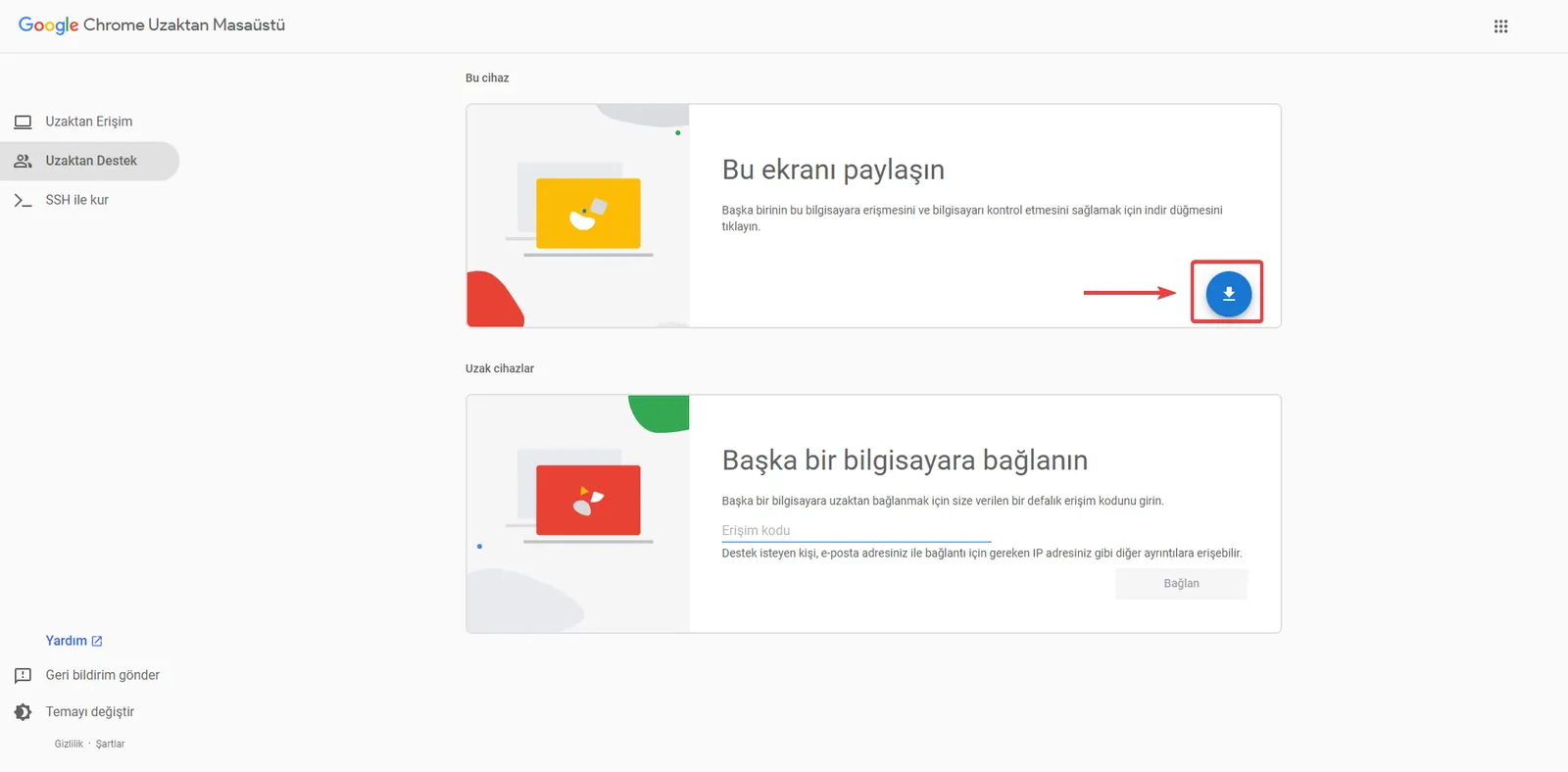Click the Uzaktan Erişim laptop icon
Image resolution: width=1568 pixels, height=772 pixels.
coord(23,121)
